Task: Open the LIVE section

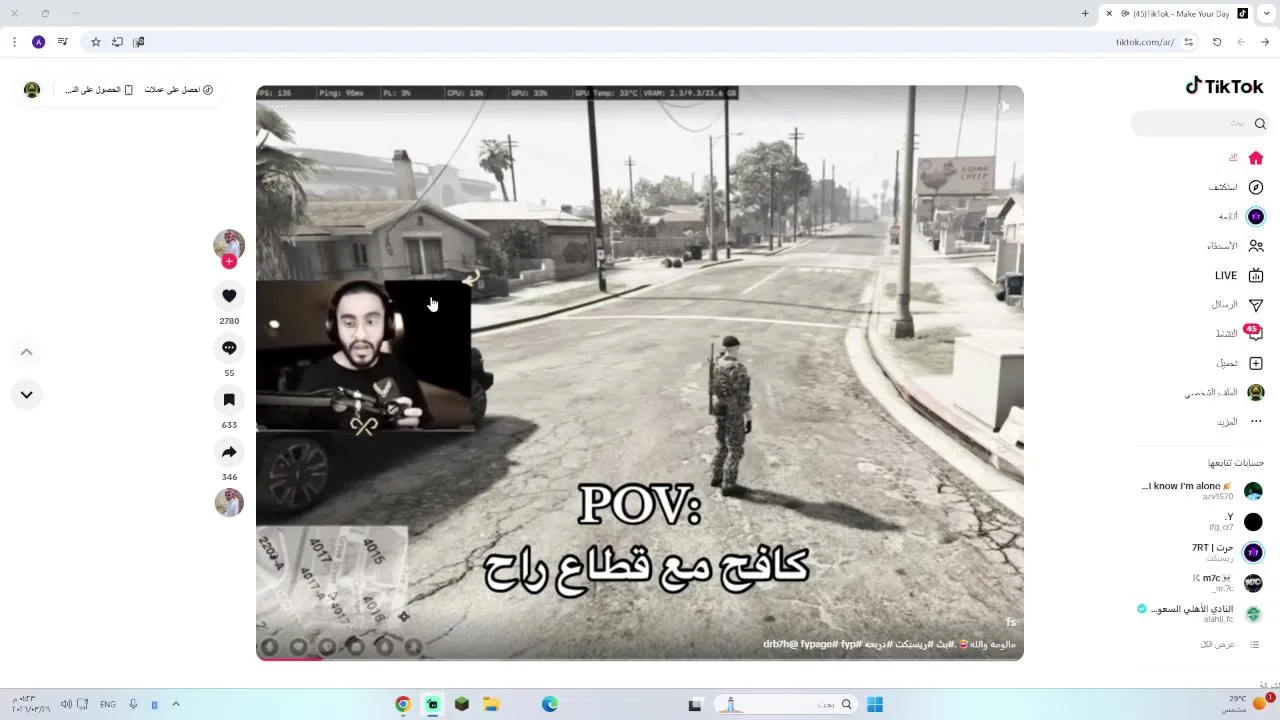Action: pos(1239,275)
